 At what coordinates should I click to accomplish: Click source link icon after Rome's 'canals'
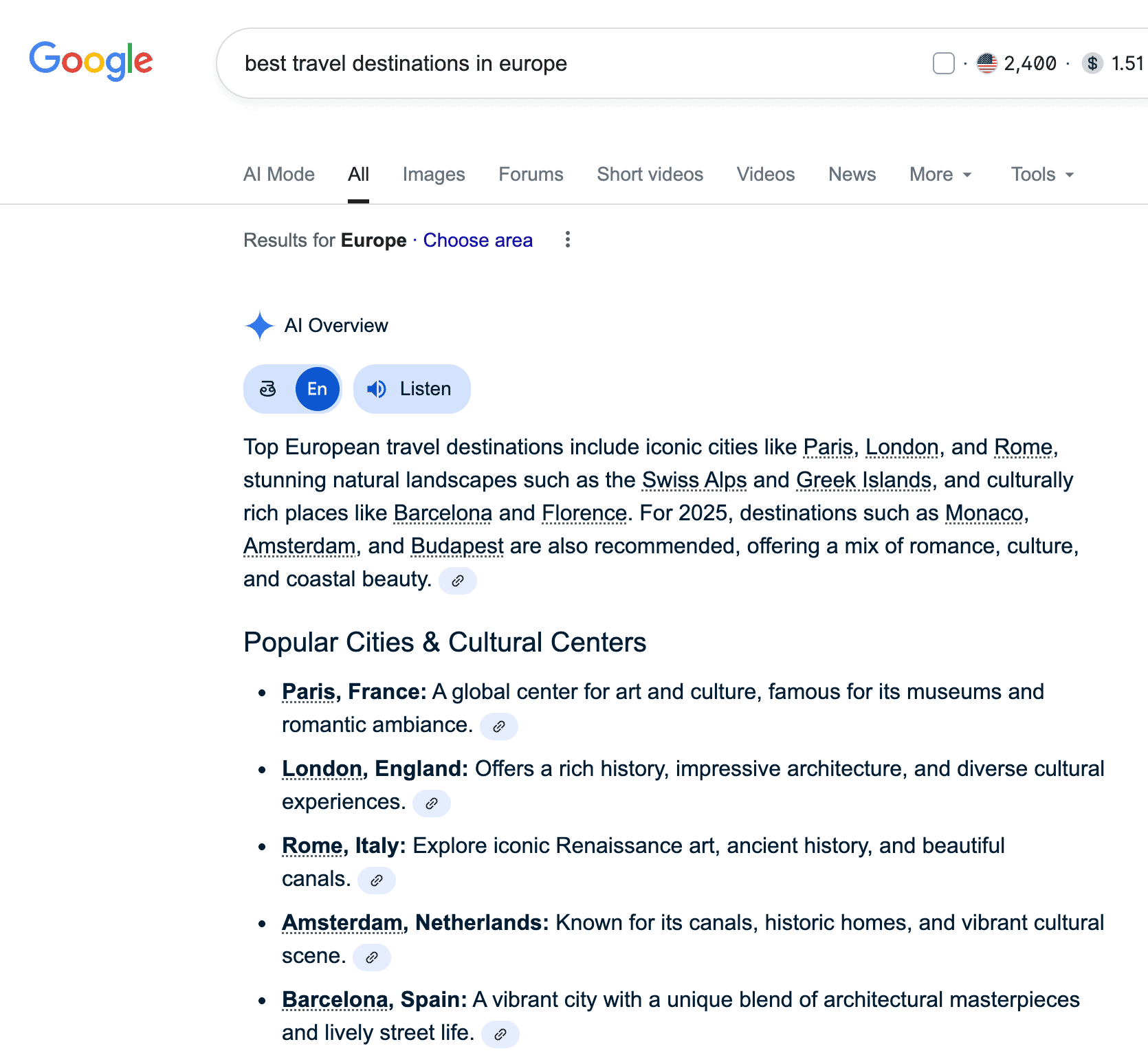[376, 880]
